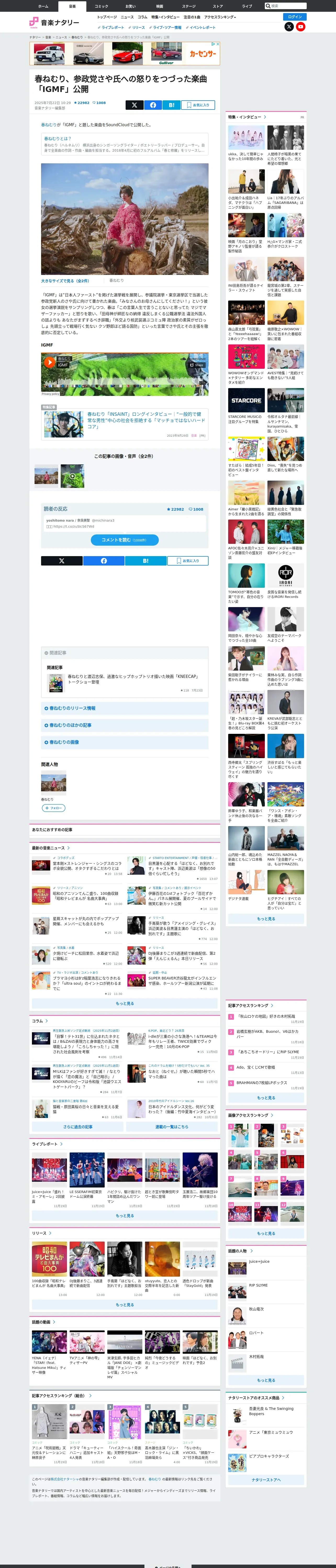Play the IGMF SoundCloud track

point(49,362)
